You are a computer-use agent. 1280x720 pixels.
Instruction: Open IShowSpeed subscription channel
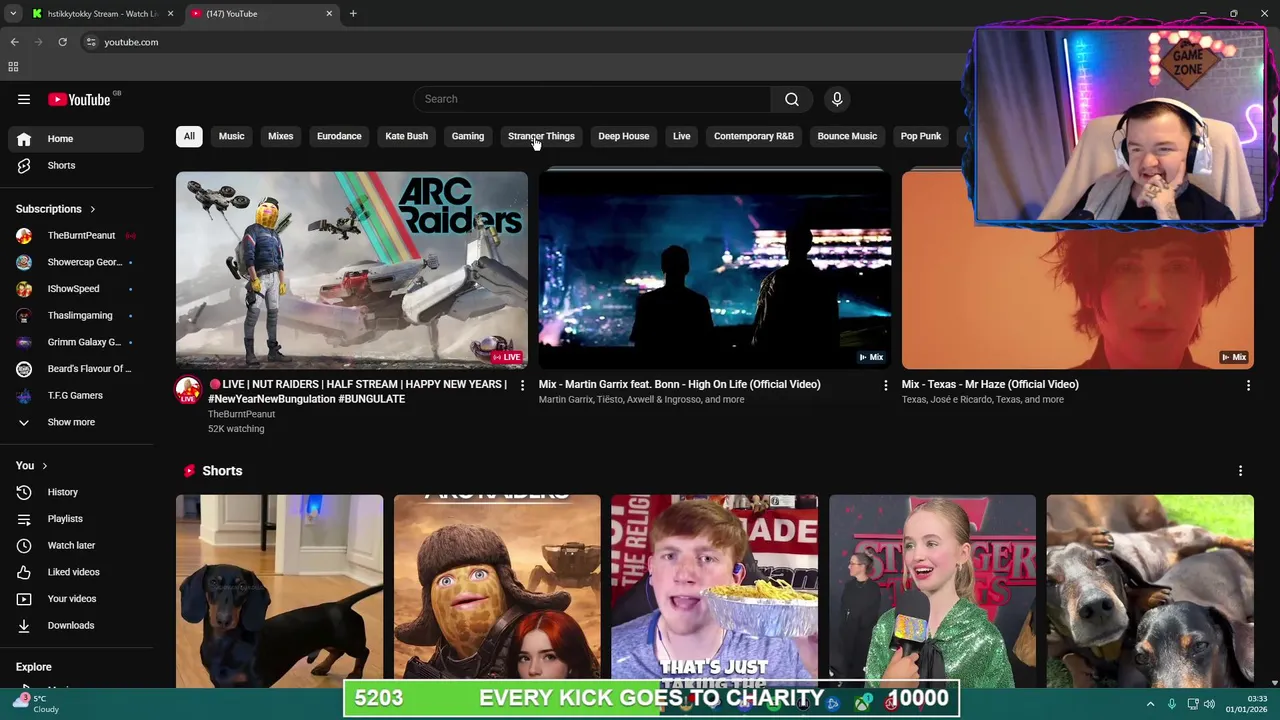tap(76, 289)
